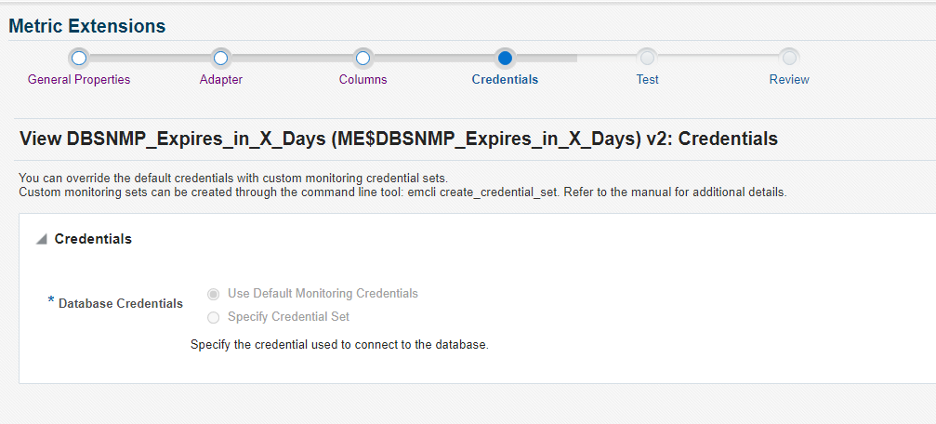
Task: Click the Adapter step circle icon
Action: [221, 58]
